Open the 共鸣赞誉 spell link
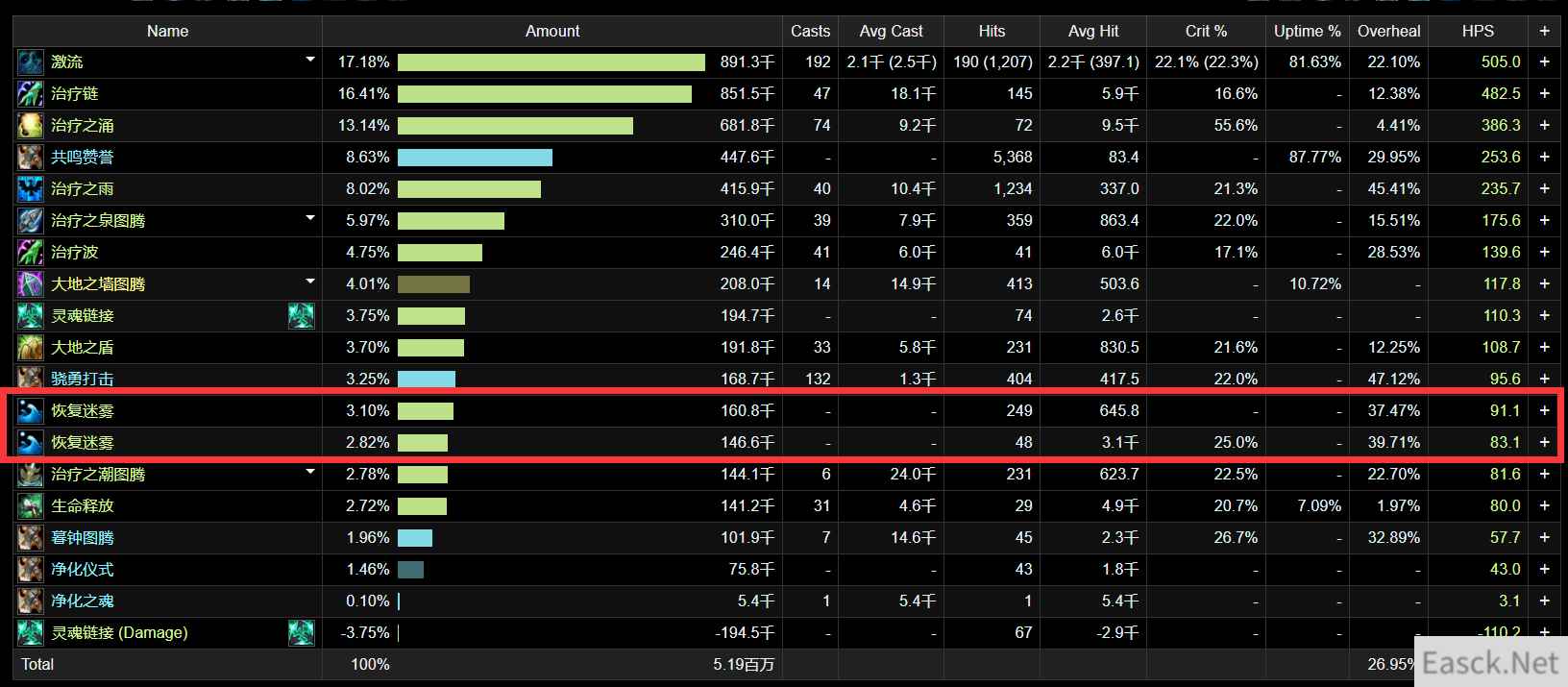This screenshot has height=687, width=1568. (83, 158)
